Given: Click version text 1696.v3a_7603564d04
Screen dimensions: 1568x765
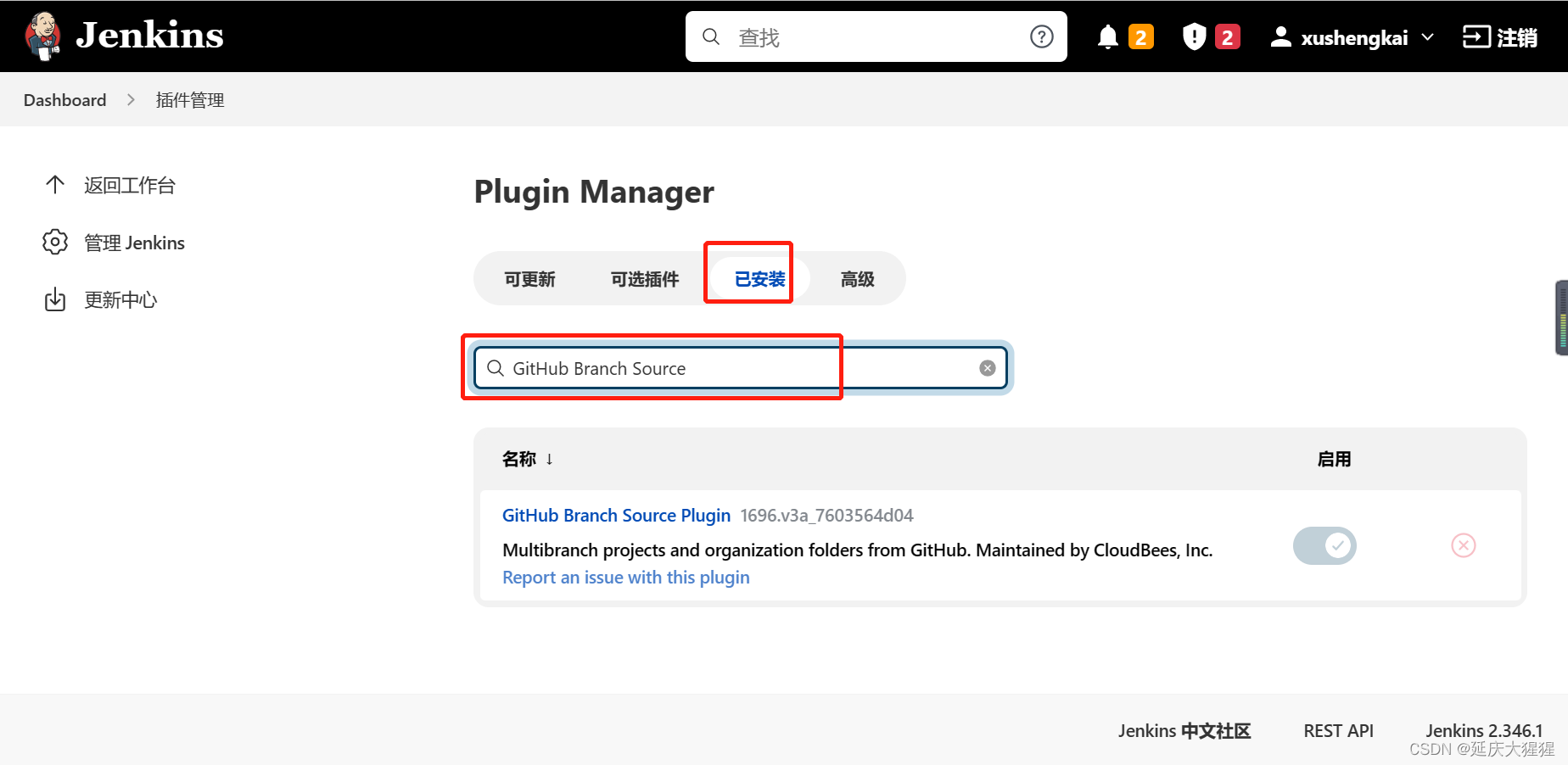Looking at the screenshot, I should [826, 516].
